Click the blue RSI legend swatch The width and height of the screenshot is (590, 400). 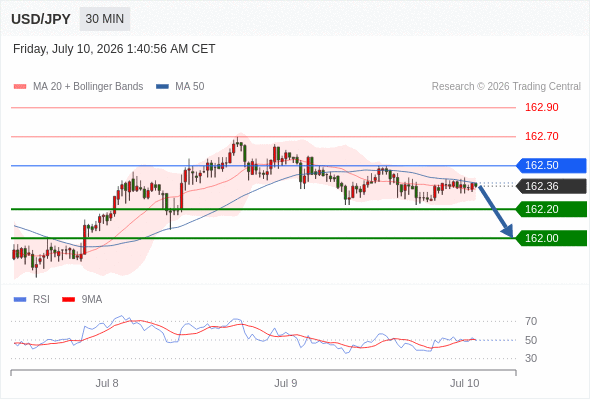pos(20,300)
